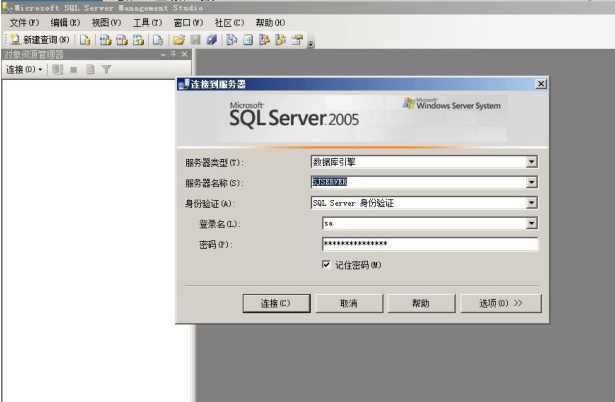Click the Analysis Services MDX Query icon
This screenshot has width=615, height=402.
[106, 37]
